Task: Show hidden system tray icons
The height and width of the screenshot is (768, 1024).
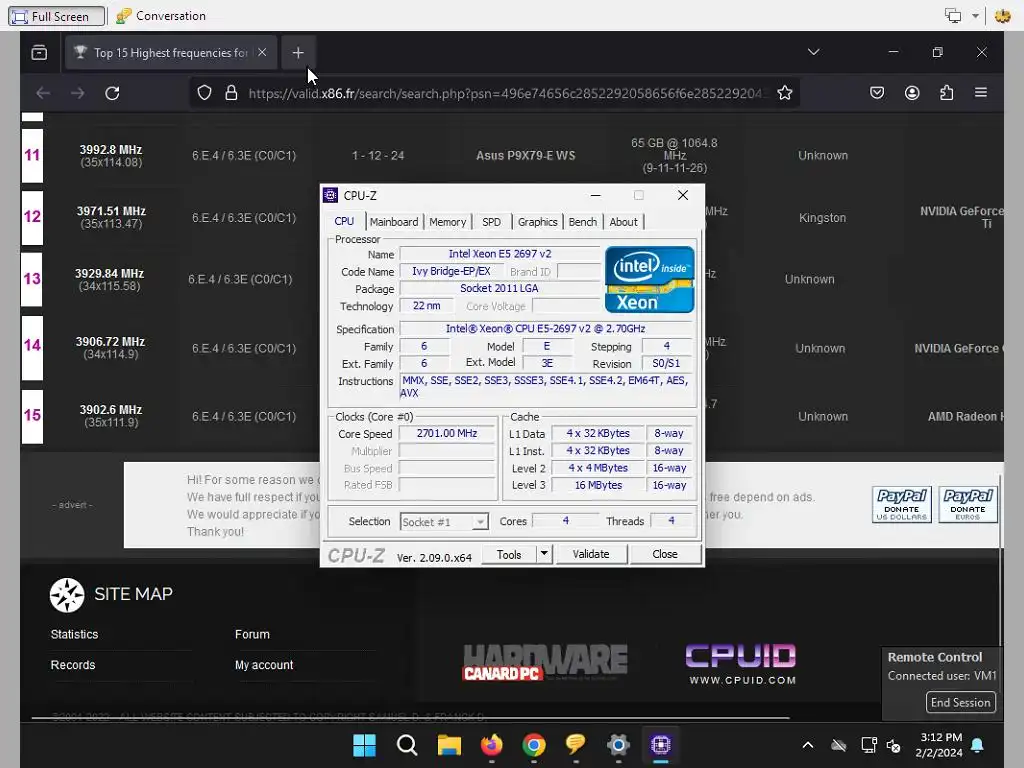Action: [x=808, y=745]
